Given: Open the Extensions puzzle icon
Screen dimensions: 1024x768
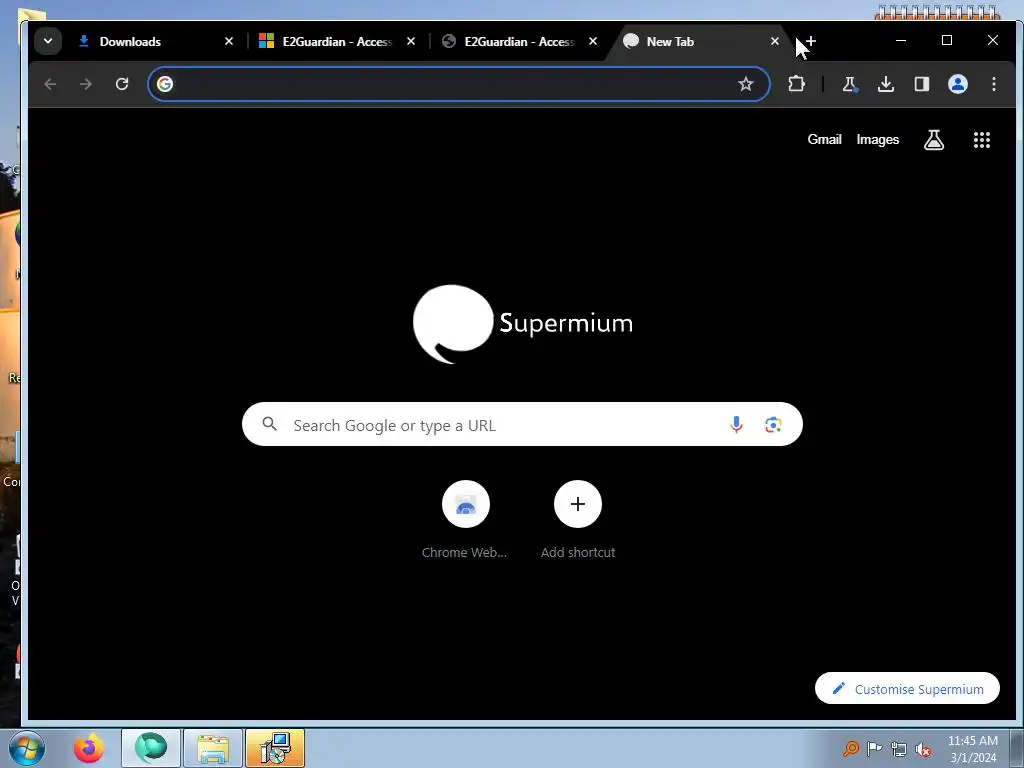Looking at the screenshot, I should (x=796, y=84).
